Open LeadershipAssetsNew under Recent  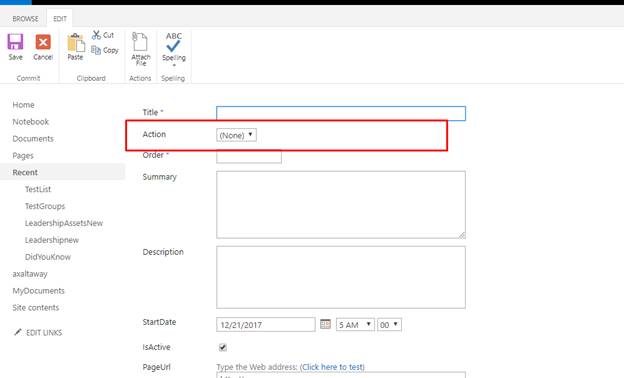tap(64, 223)
